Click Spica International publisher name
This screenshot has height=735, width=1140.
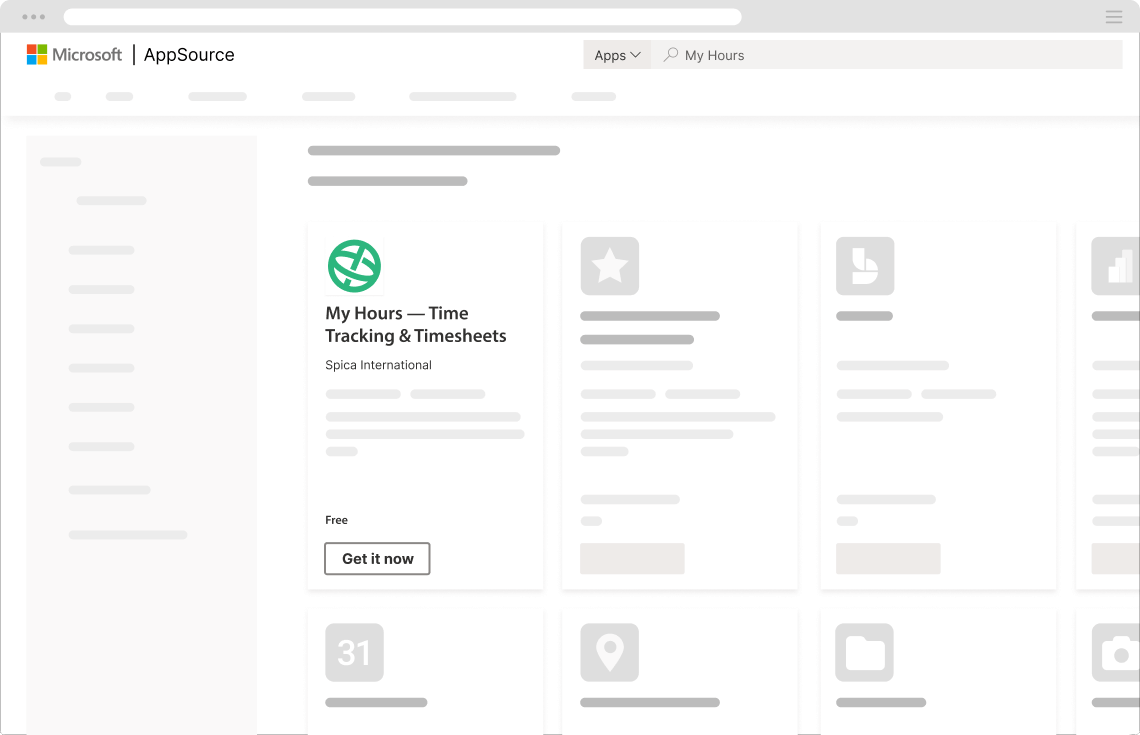(378, 365)
